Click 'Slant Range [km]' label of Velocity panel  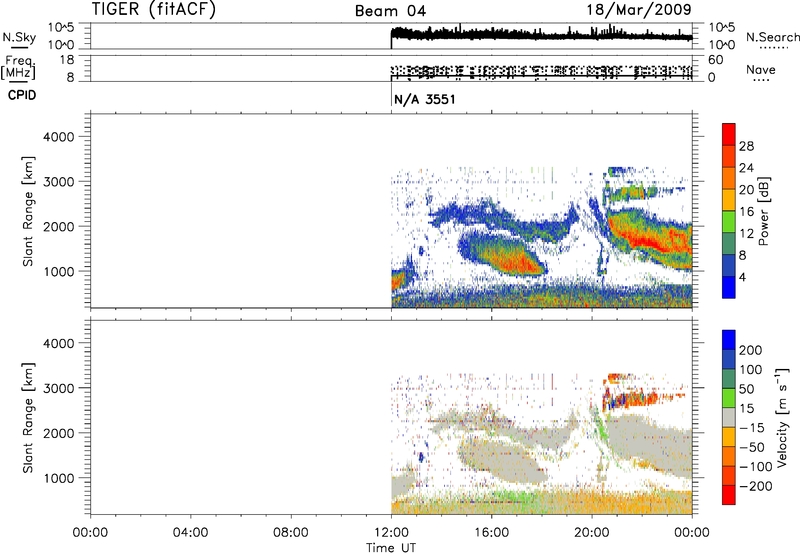tap(28, 418)
